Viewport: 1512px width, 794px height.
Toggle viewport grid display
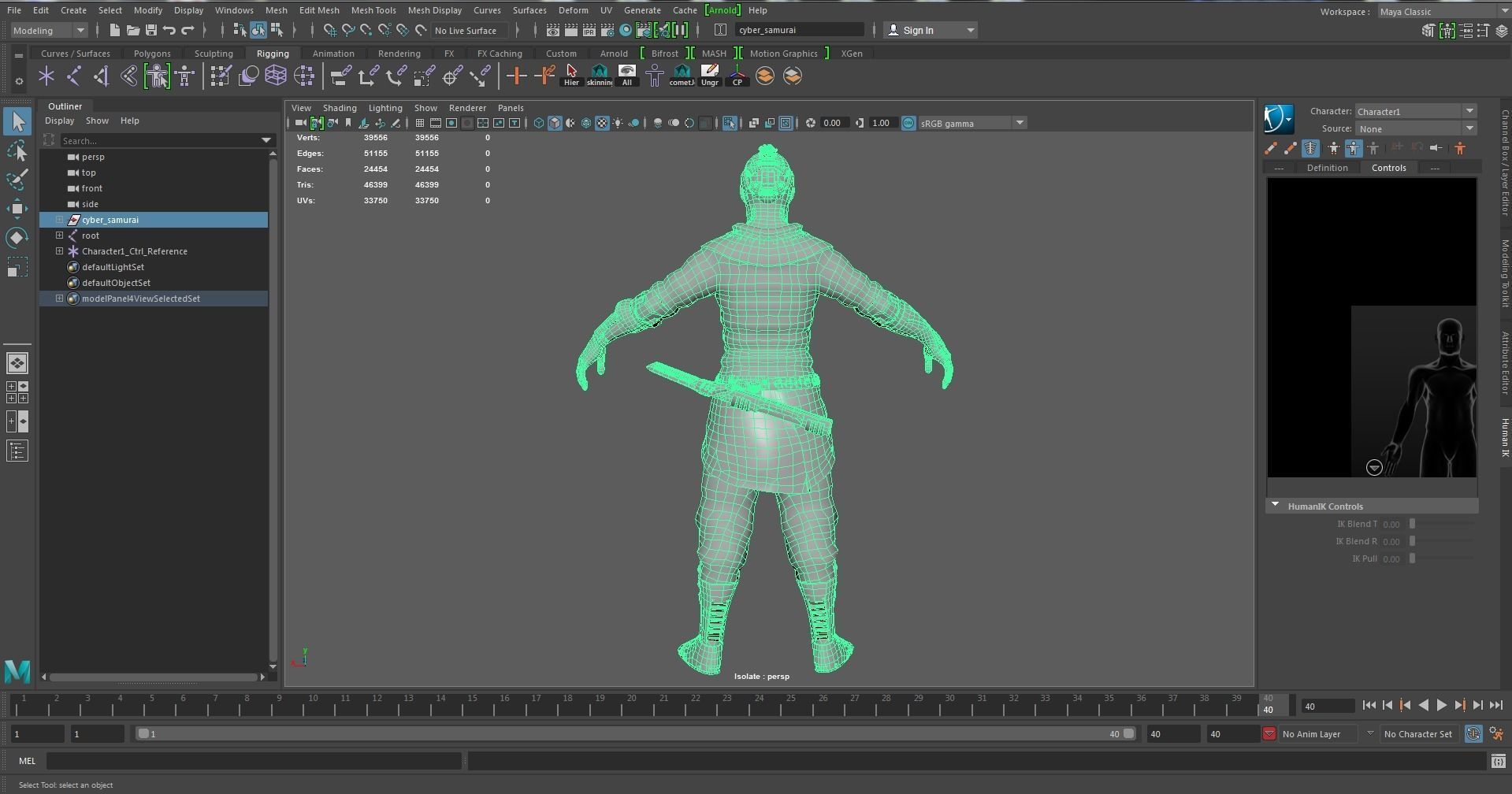point(420,123)
